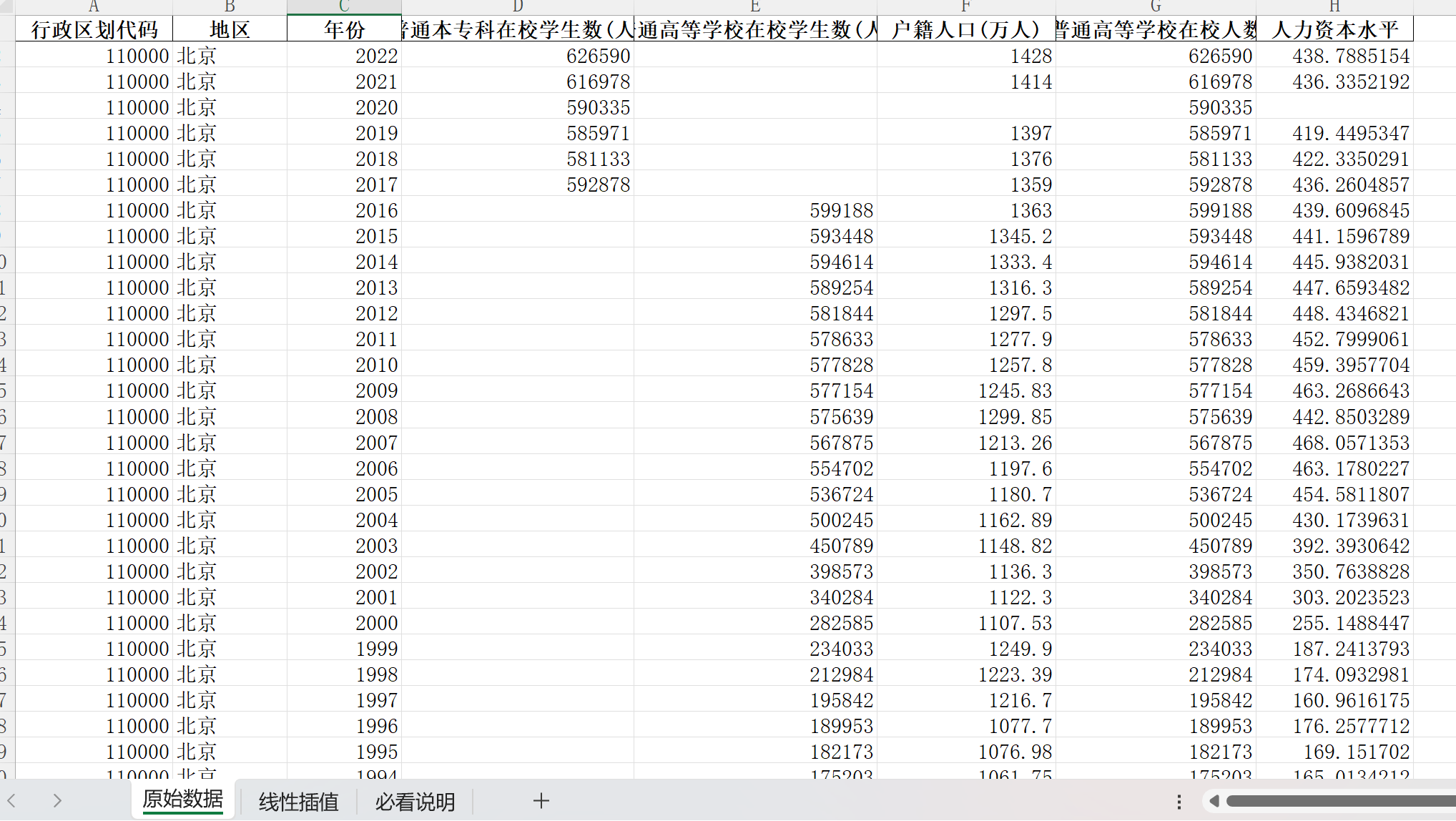This screenshot has width=1456, height=821.
Task: Click the next sheet navigation arrow
Action: (x=57, y=801)
